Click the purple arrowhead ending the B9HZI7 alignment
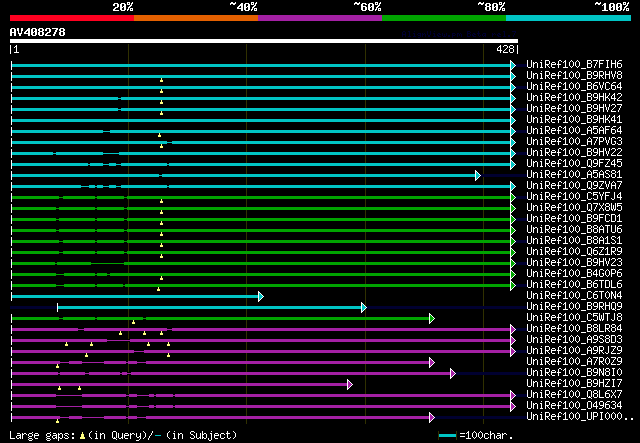The image size is (640, 443). (x=350, y=385)
